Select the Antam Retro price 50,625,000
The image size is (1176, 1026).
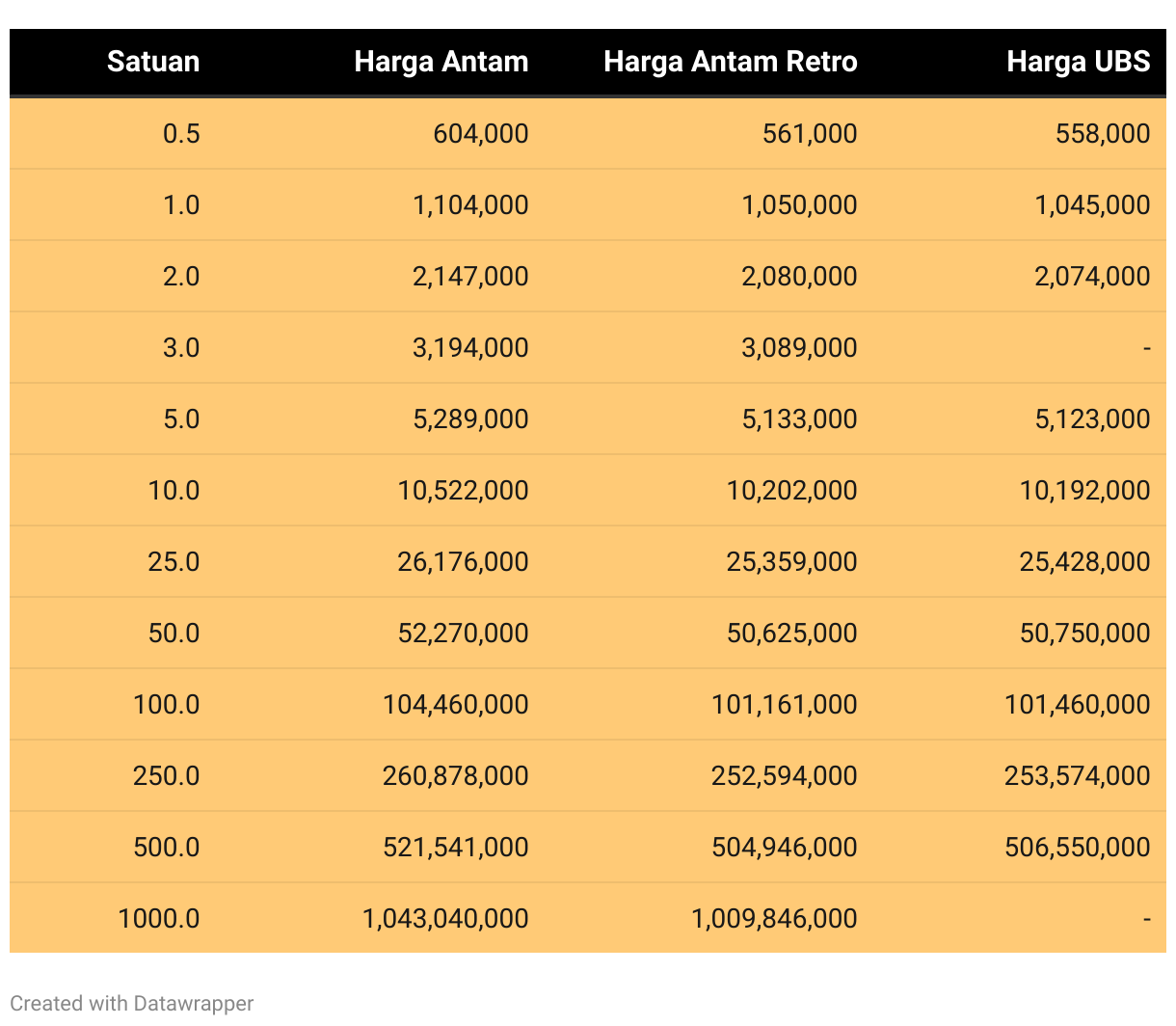pyautogui.click(x=791, y=633)
